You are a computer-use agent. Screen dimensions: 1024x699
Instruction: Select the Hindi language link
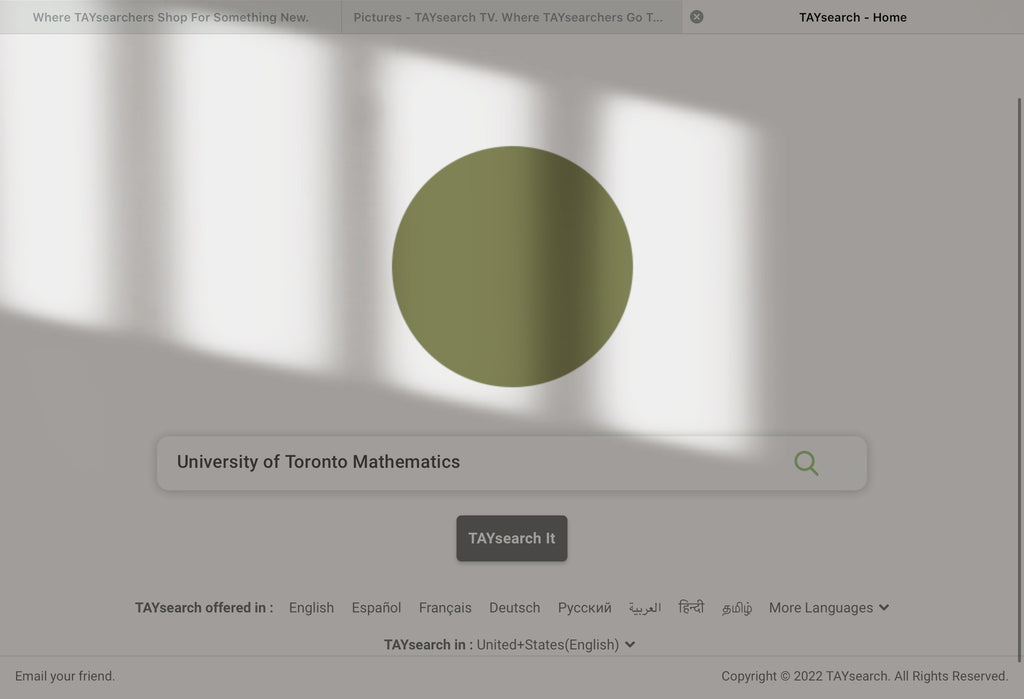click(x=691, y=608)
